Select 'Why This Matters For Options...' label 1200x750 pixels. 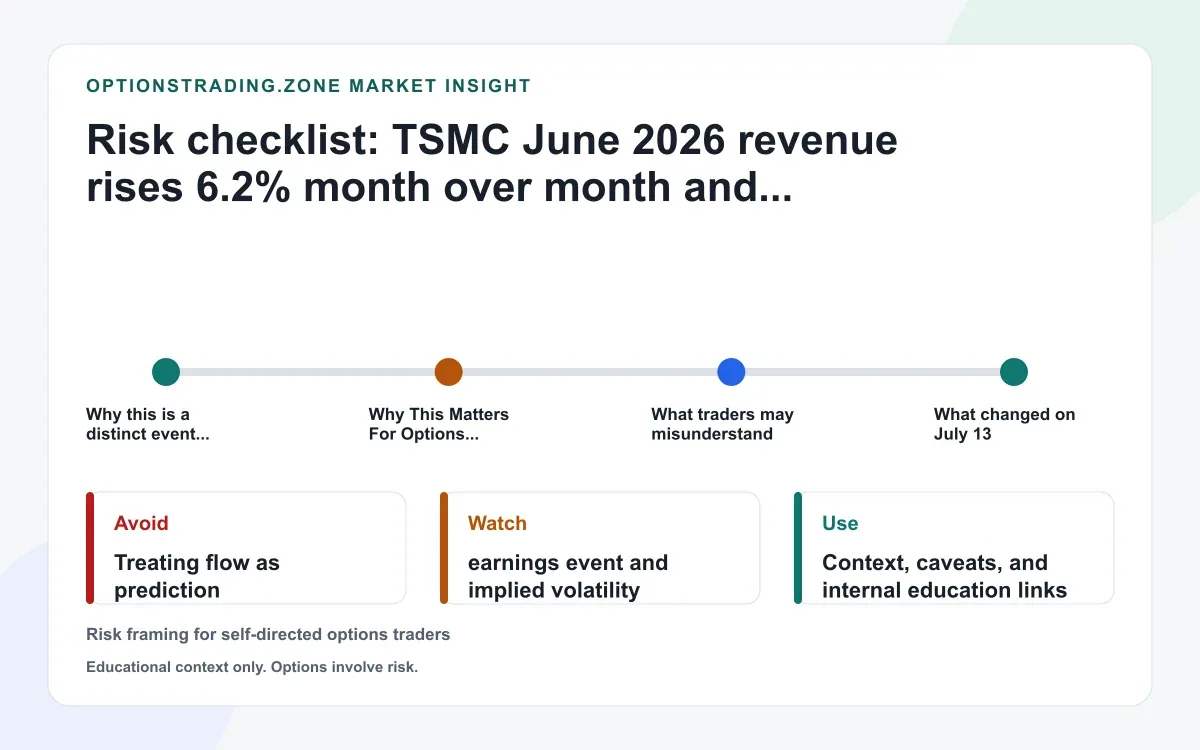(x=438, y=424)
